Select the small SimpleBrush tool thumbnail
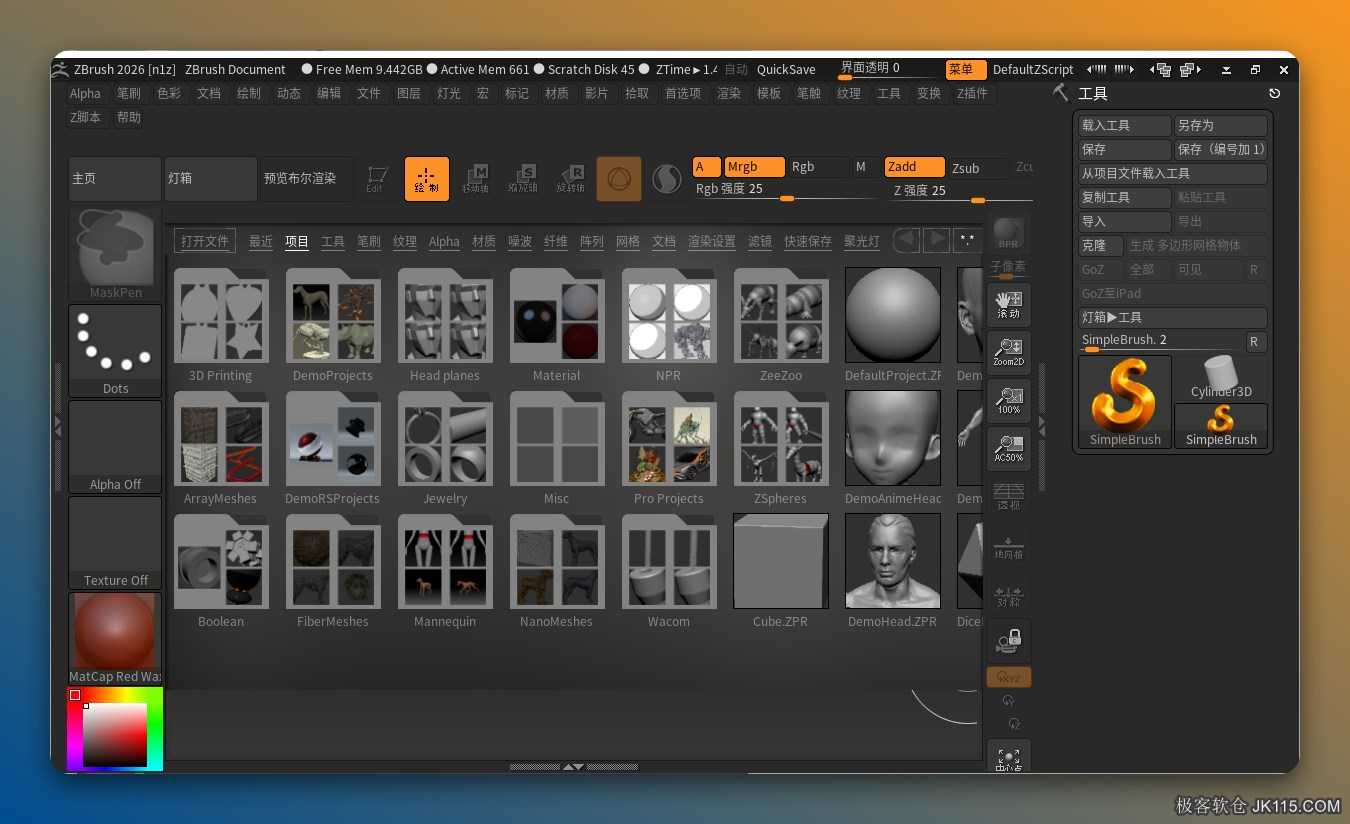This screenshot has height=824, width=1350. click(1221, 426)
